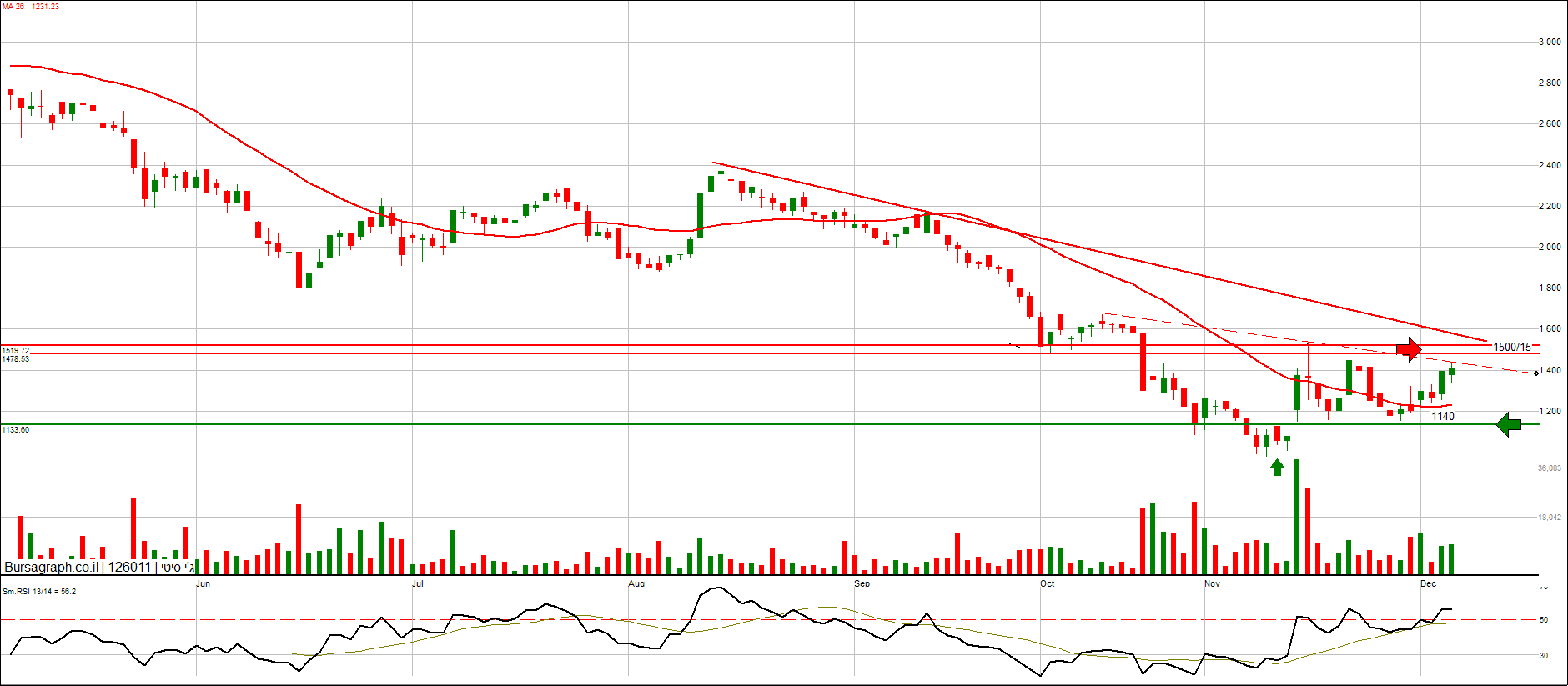Click the 1519.72 resistance level value
This screenshot has width=1568, height=686.
16,351
